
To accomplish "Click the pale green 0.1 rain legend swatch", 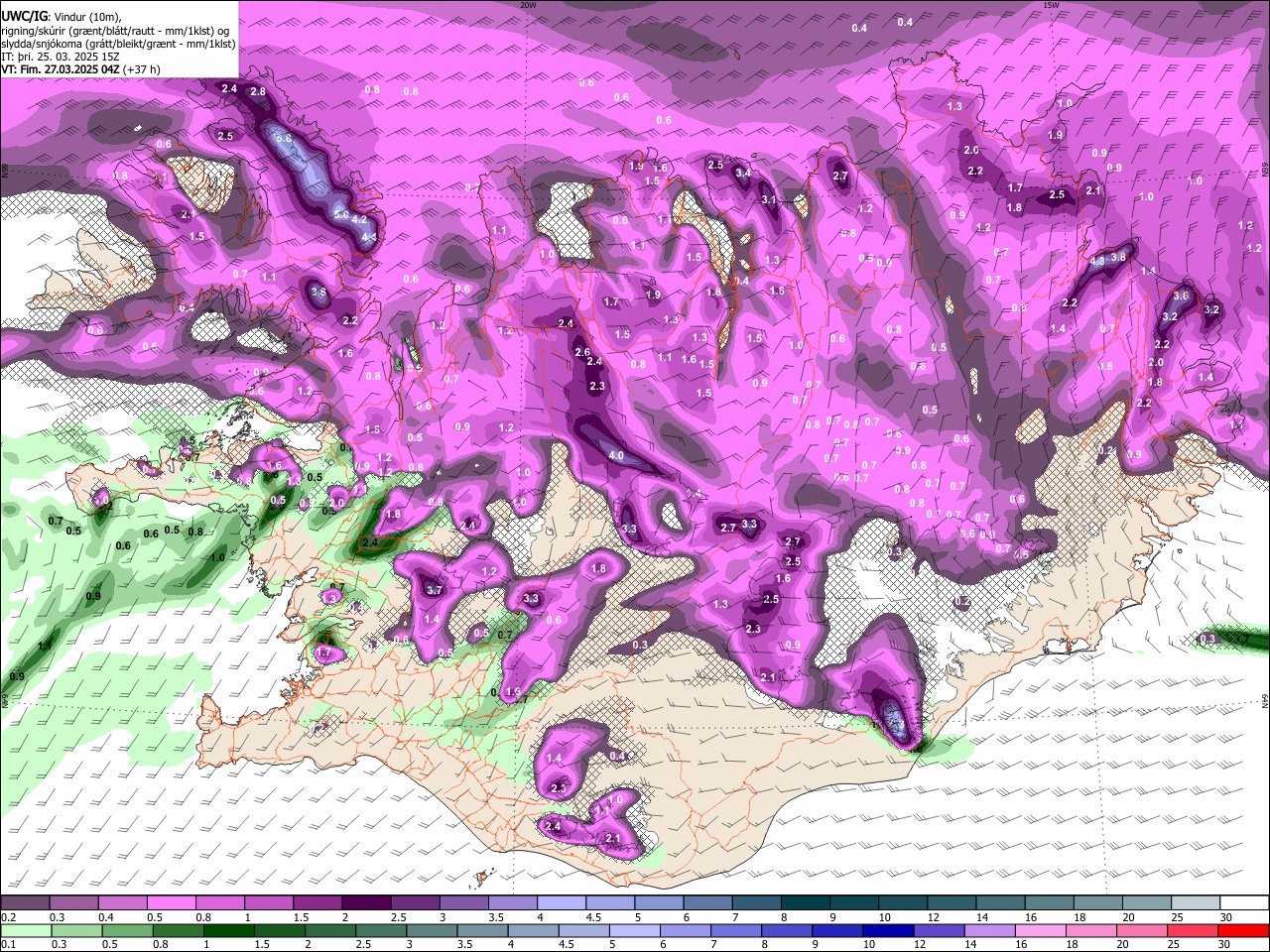I will (x=26, y=930).
